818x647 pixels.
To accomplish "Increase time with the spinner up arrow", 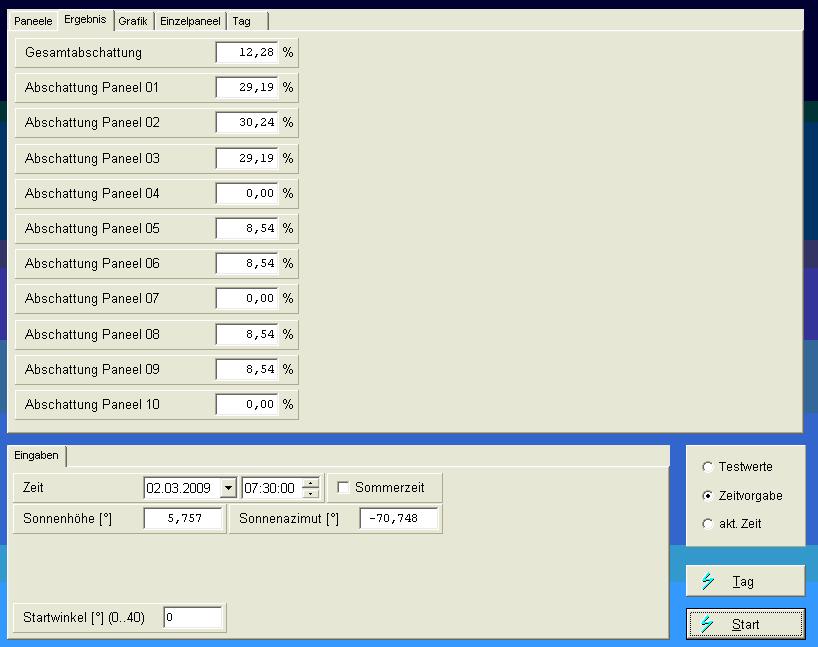I will pos(311,483).
